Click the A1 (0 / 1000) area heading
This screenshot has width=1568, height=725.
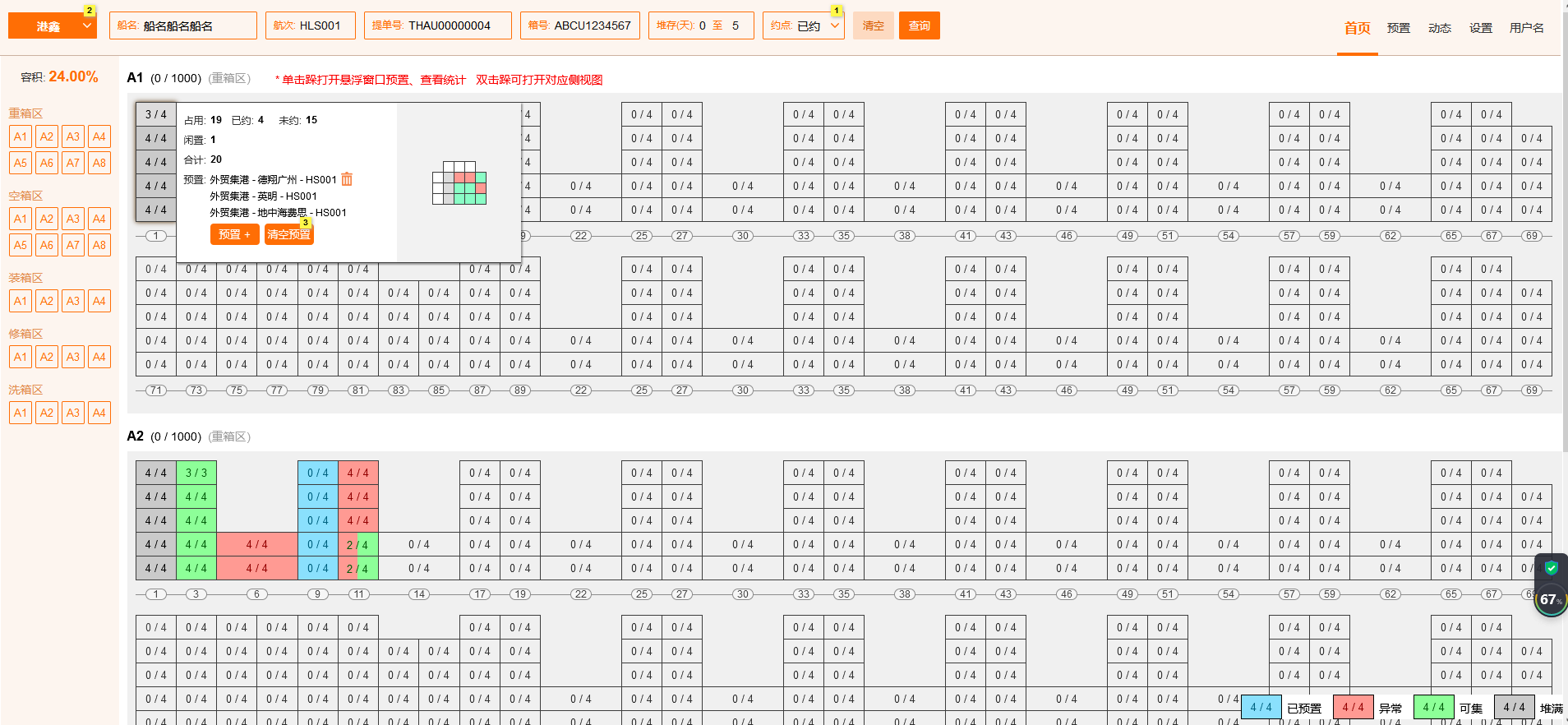[164, 78]
